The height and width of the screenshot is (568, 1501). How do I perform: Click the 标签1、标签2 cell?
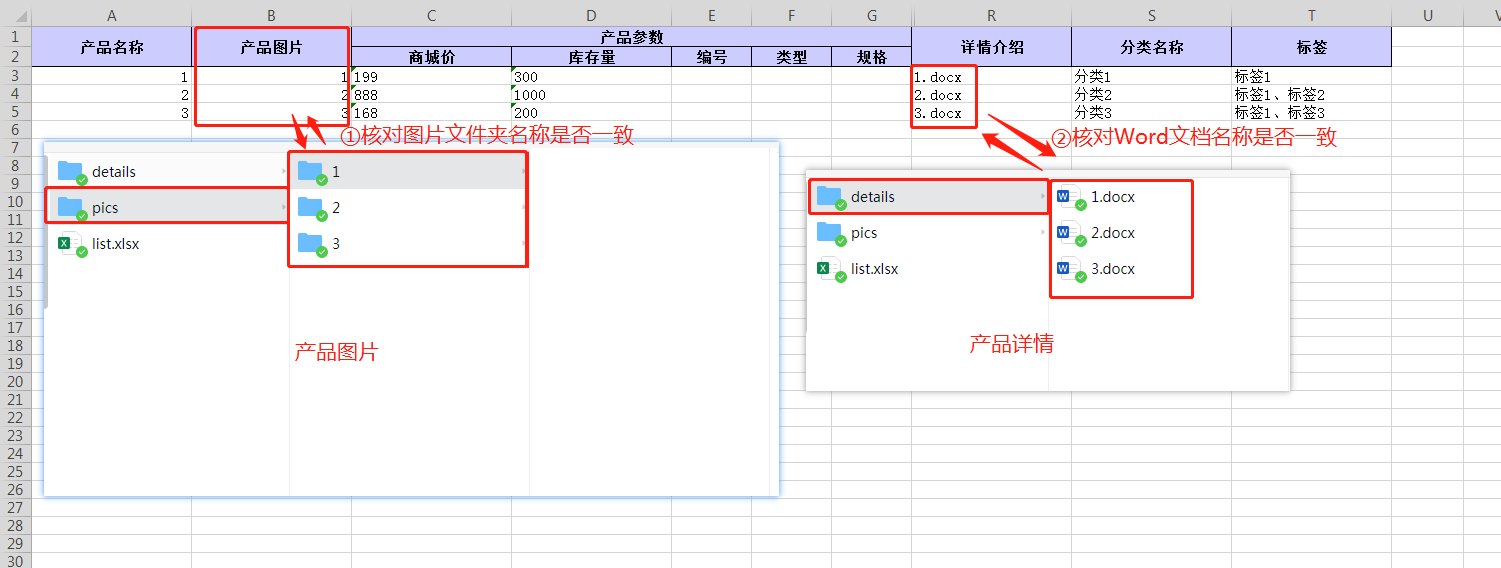point(1311,94)
